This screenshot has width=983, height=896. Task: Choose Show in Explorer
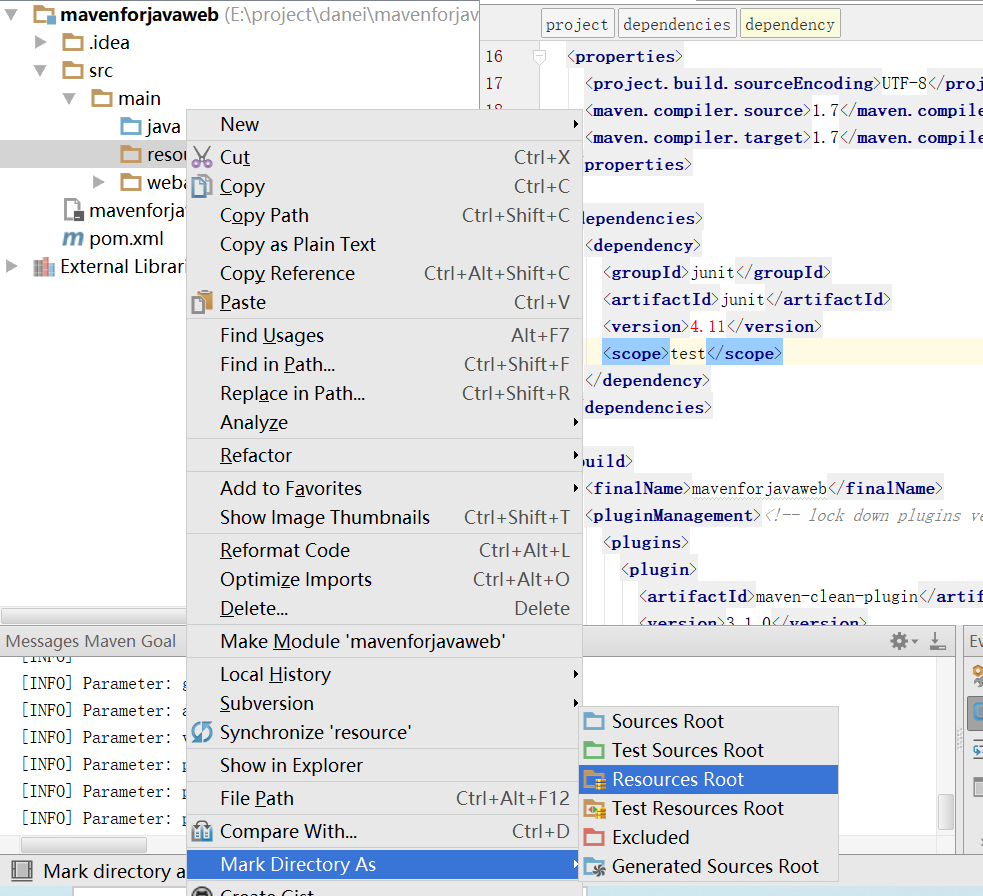(x=384, y=765)
